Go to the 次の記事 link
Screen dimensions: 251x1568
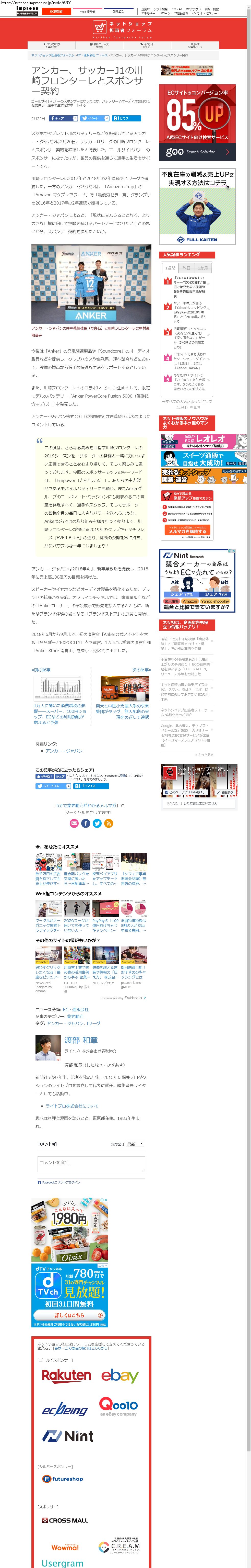point(142,670)
